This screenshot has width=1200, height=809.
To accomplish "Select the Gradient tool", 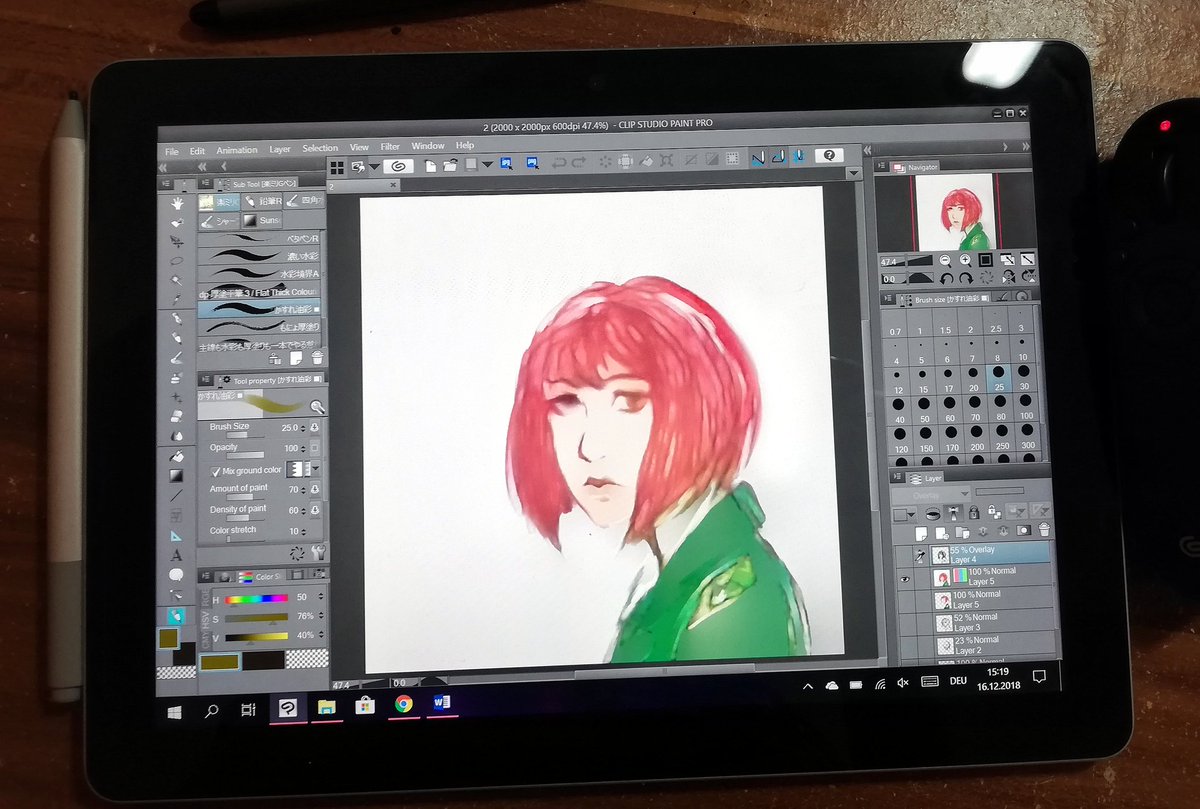I will coord(177,475).
